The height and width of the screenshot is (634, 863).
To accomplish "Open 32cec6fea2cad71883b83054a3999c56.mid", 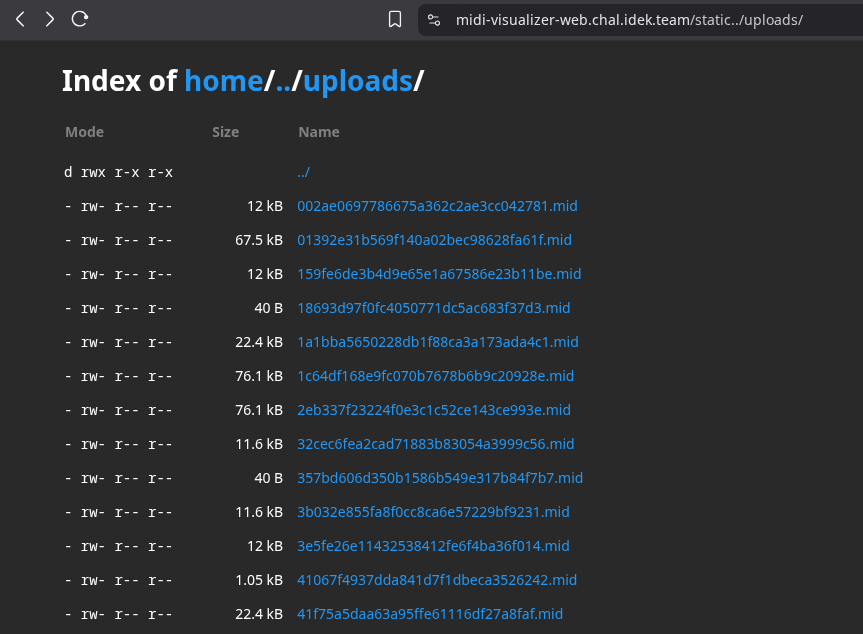I will tap(435, 444).
